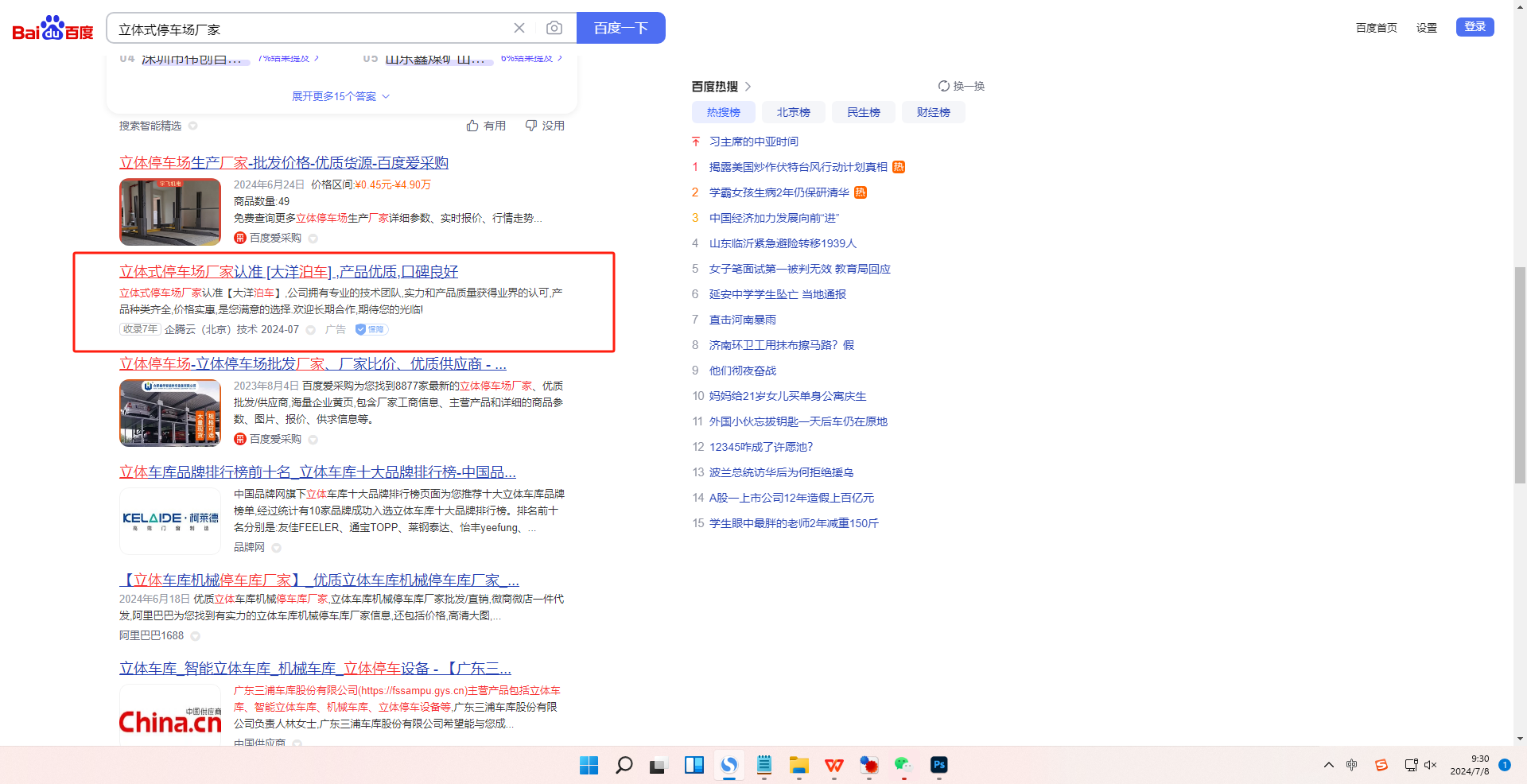This screenshot has width=1527, height=784.
Task: Click the 登录 login button
Action: click(x=1475, y=27)
